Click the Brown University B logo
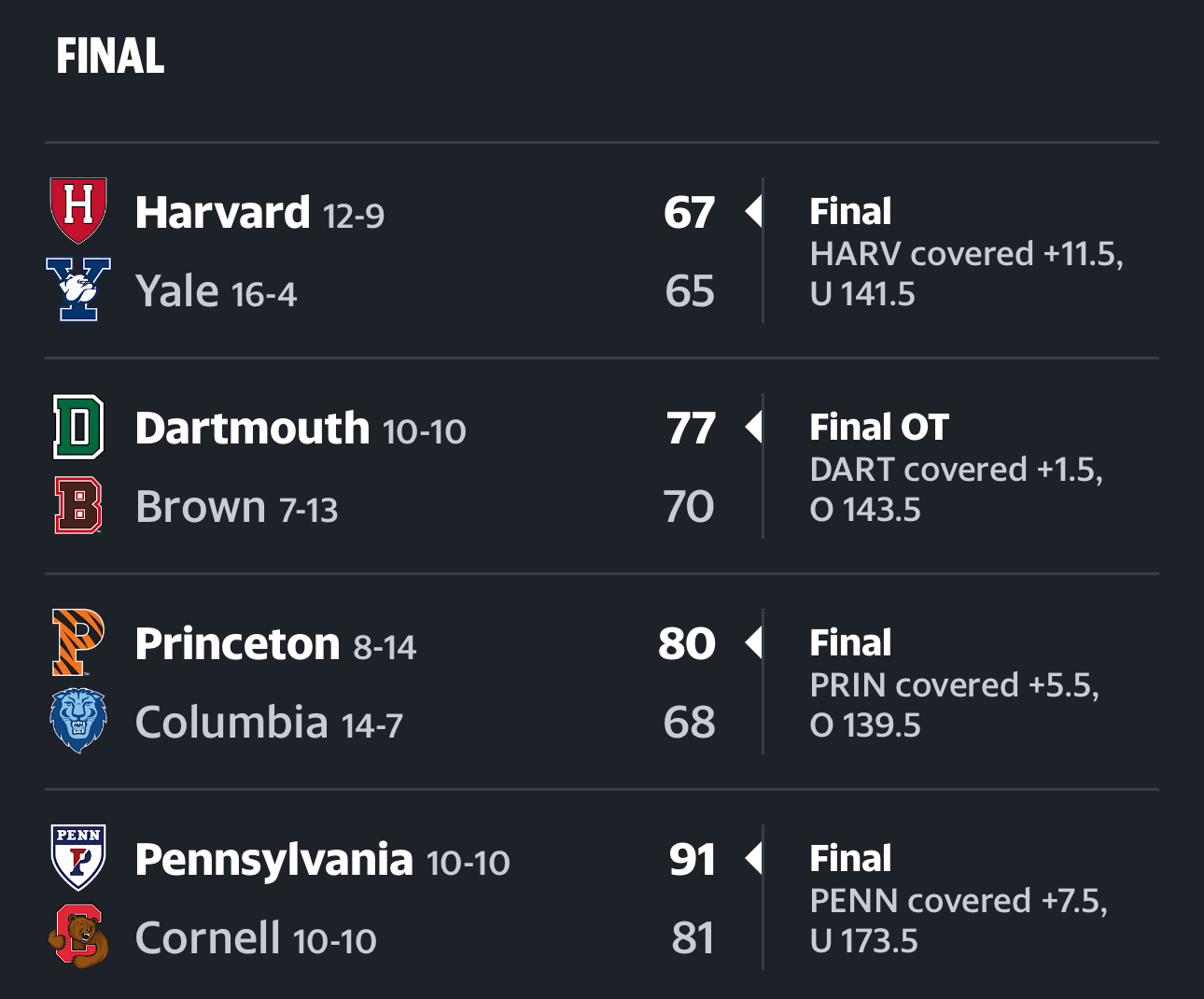This screenshot has height=999, width=1204. pyautogui.click(x=78, y=505)
